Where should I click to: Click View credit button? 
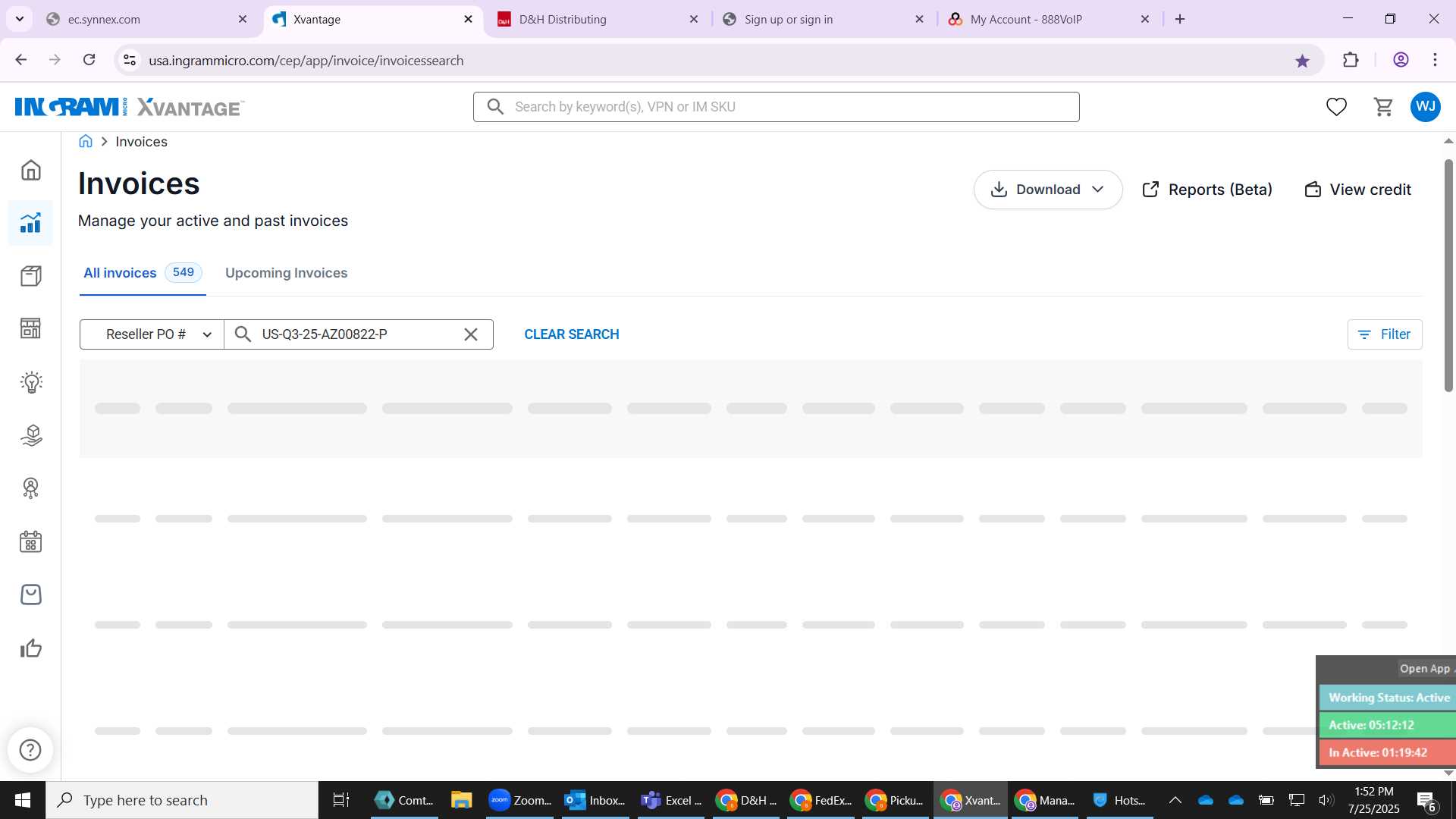pos(1358,190)
